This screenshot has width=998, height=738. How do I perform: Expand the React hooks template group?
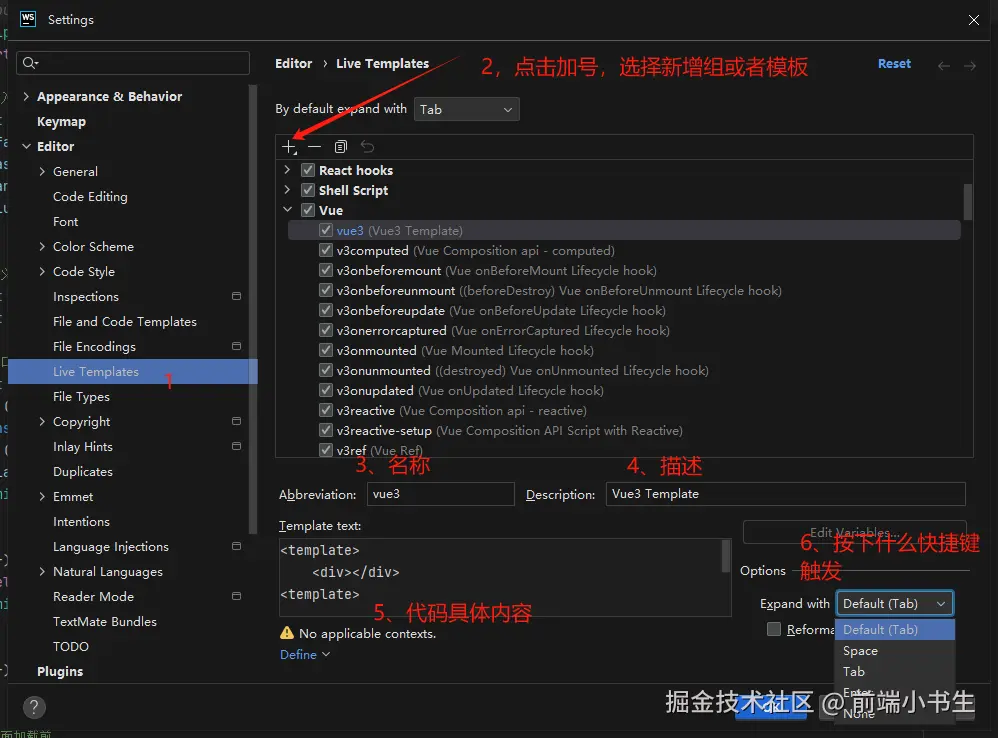287,170
